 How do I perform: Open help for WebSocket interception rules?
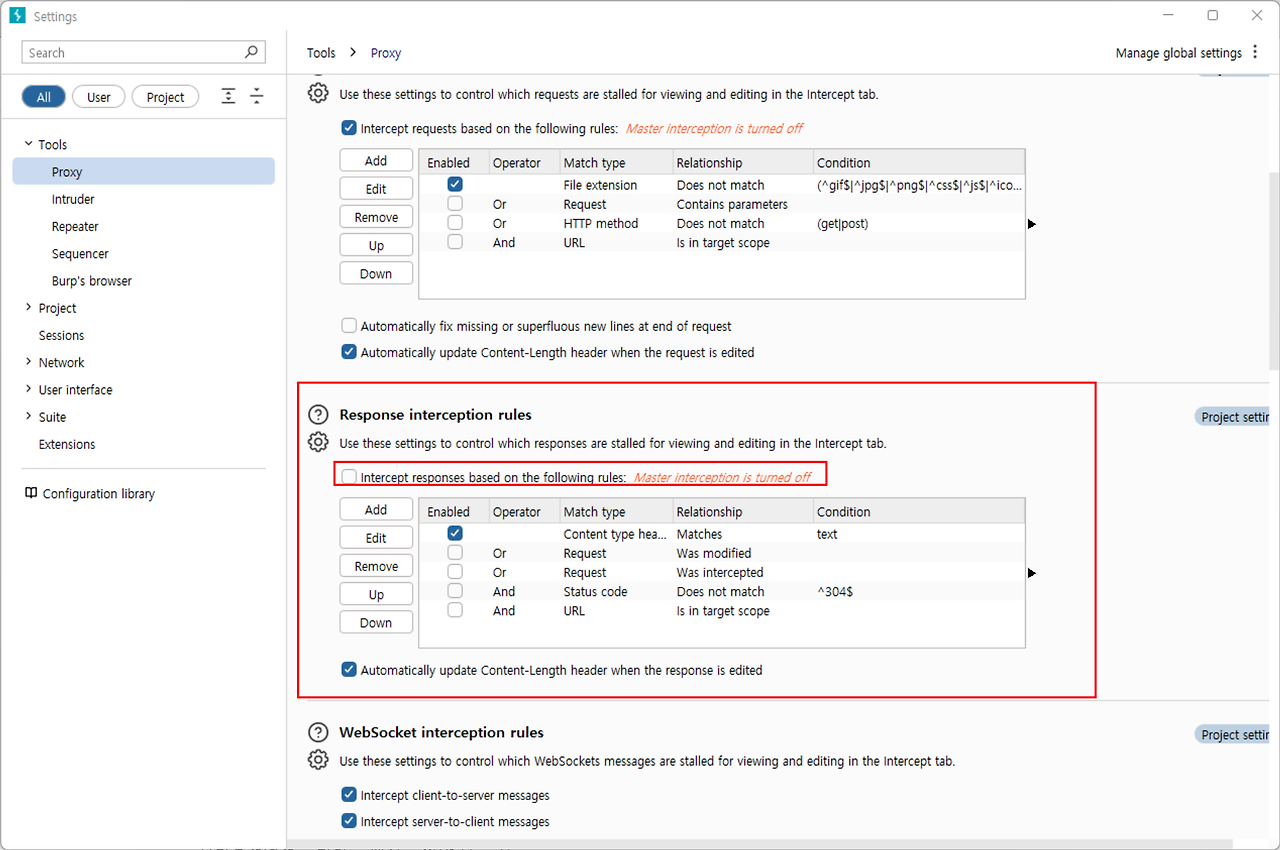coord(318,732)
